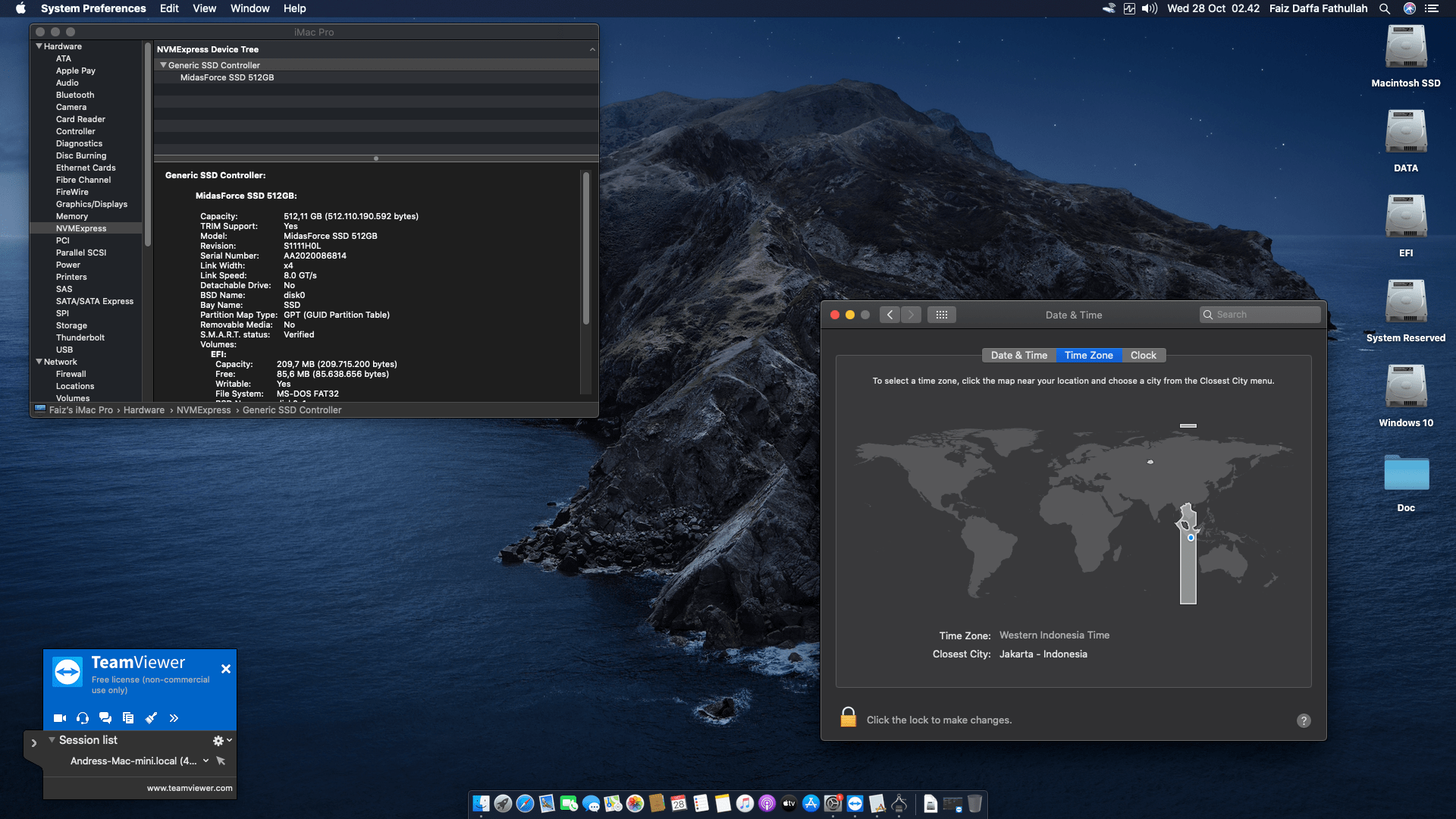The image size is (1456, 819).
Task: Collapse the Hardware tree section
Action: click(39, 46)
